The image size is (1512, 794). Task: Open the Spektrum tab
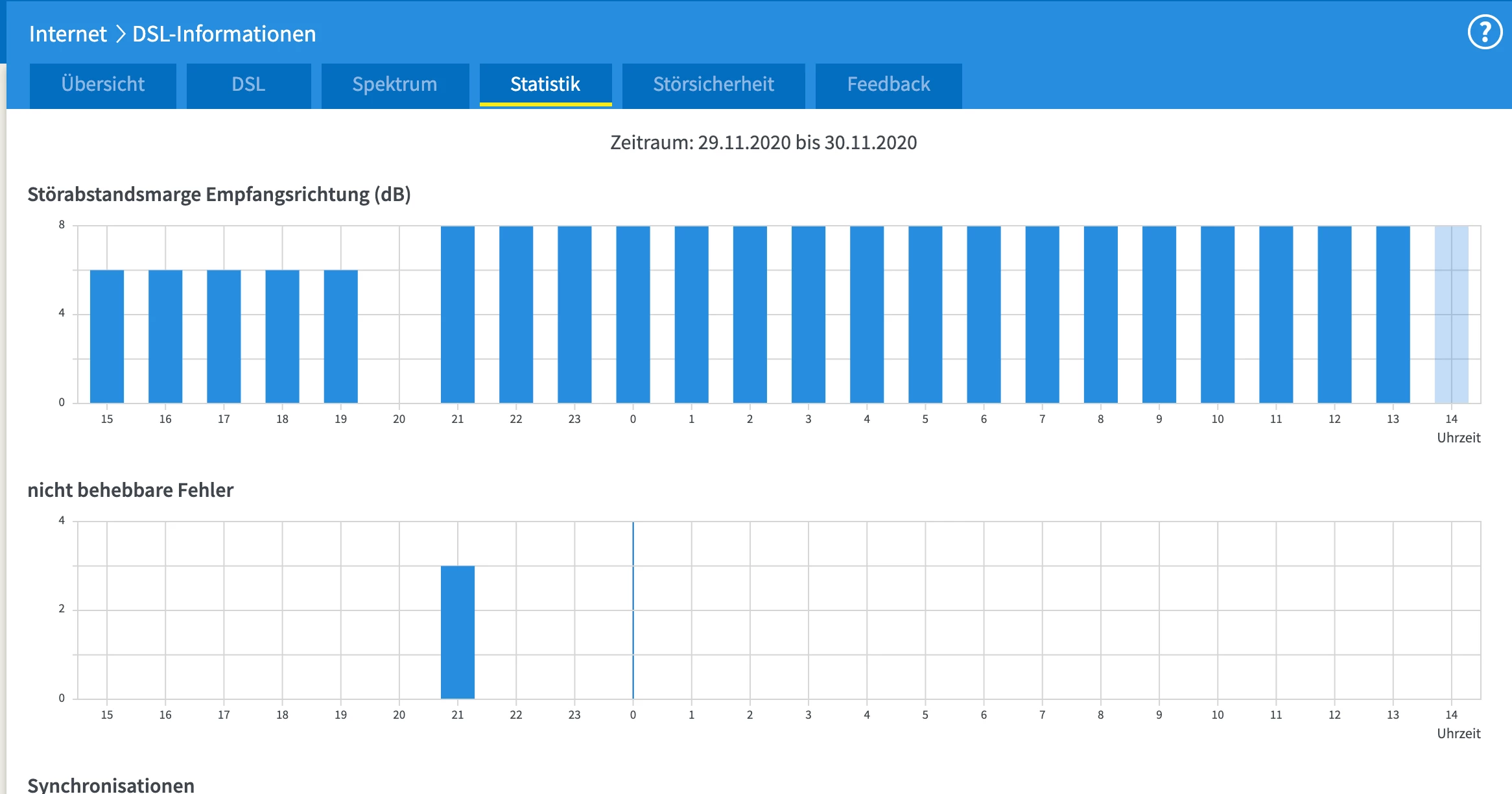click(x=394, y=84)
